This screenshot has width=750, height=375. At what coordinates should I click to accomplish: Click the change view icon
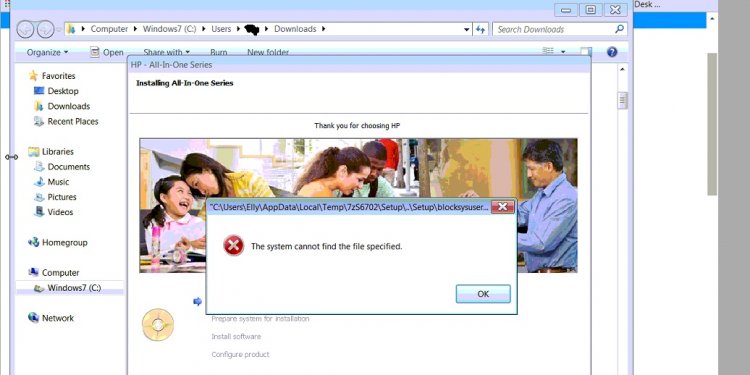tap(548, 51)
